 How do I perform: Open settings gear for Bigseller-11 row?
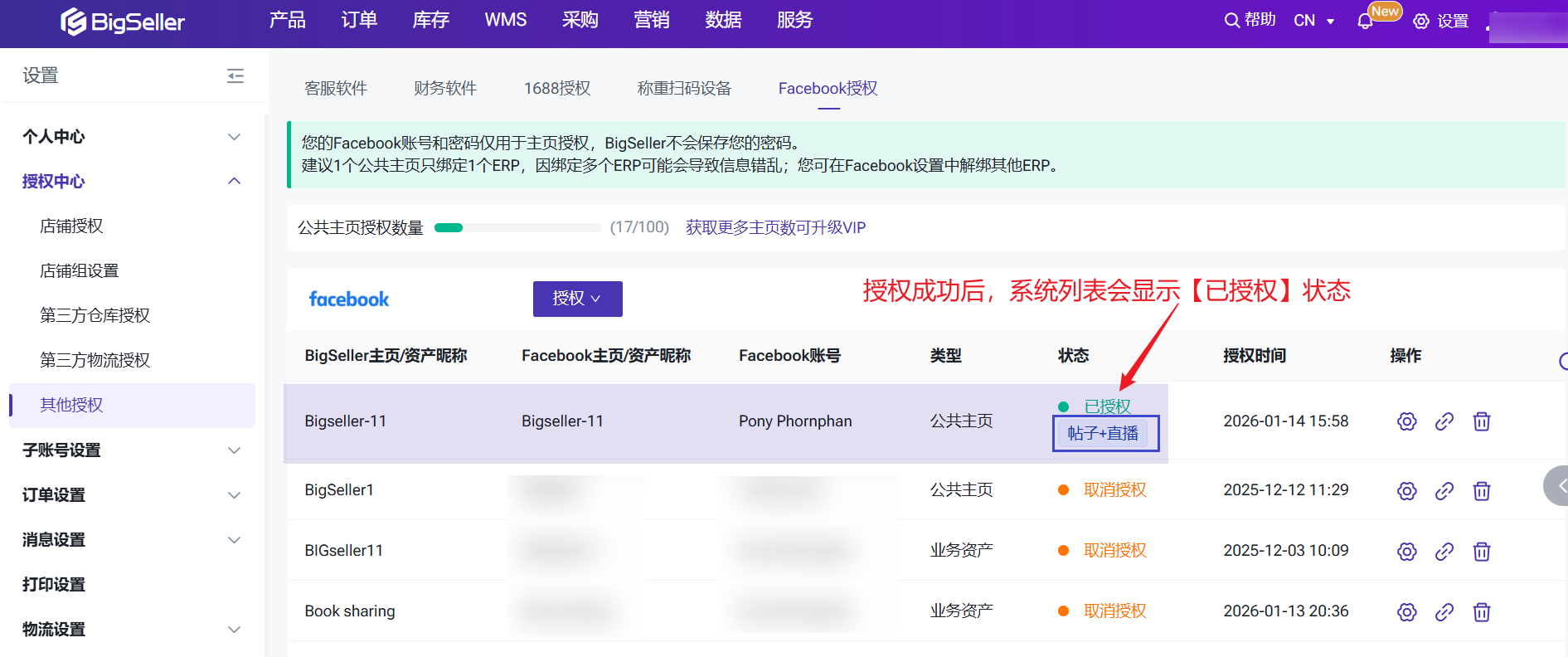(1406, 421)
